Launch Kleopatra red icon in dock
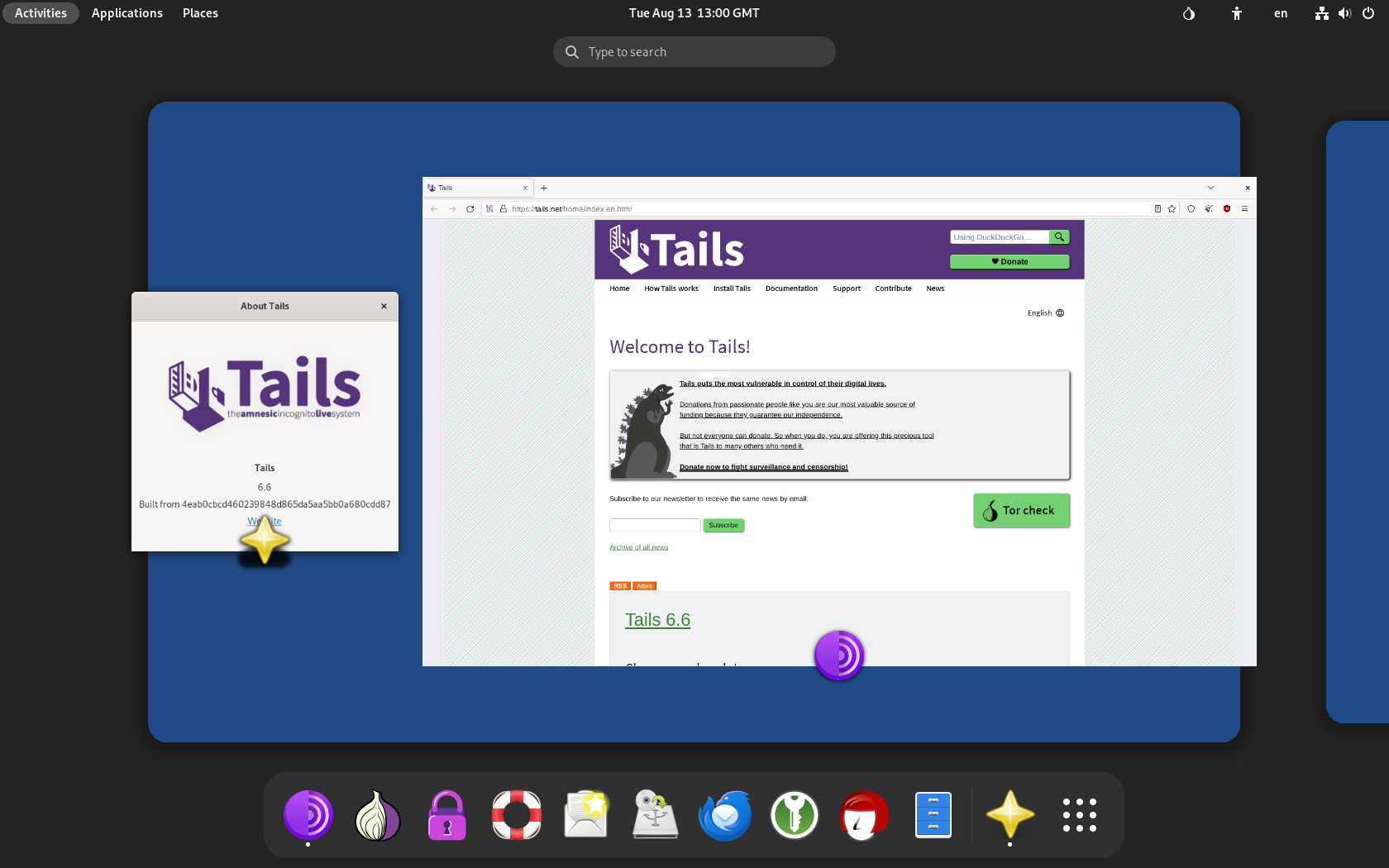 click(864, 816)
